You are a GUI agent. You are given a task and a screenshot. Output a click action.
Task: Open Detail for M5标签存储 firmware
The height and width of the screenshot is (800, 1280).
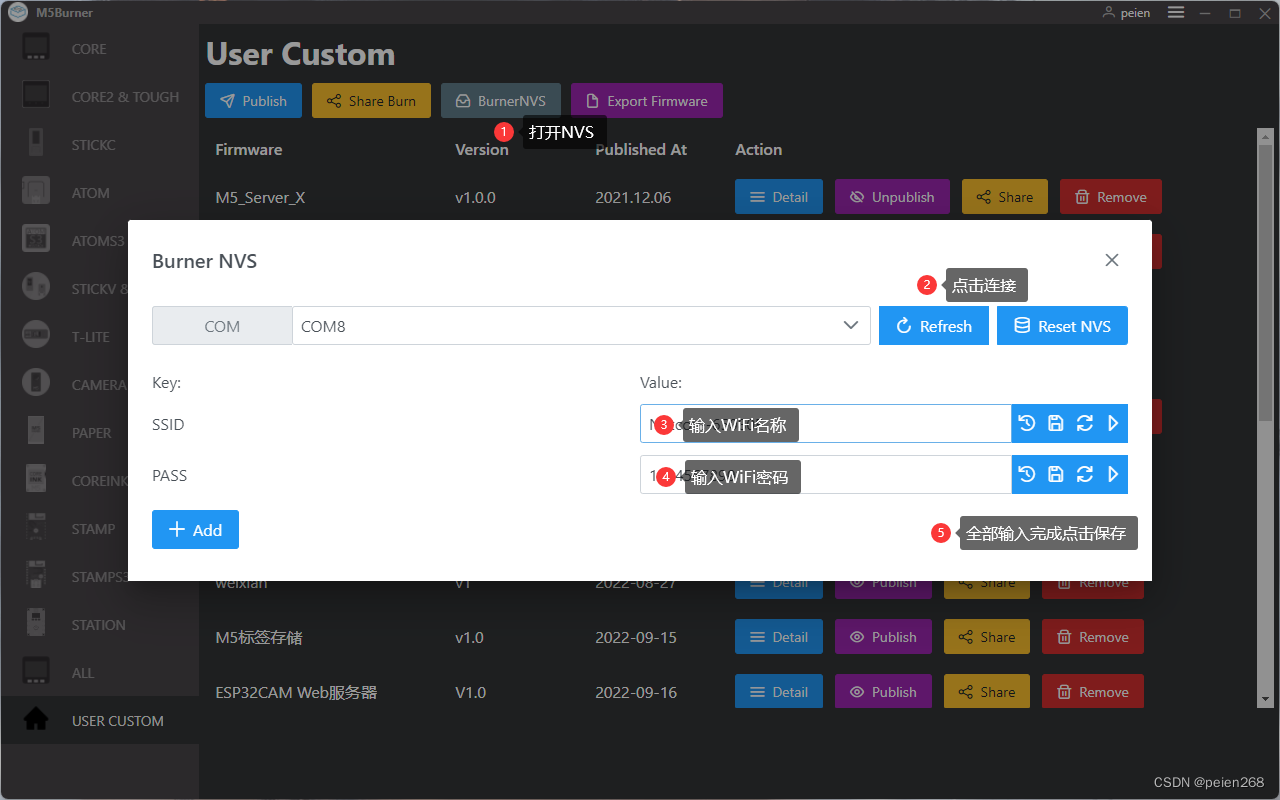pos(779,637)
